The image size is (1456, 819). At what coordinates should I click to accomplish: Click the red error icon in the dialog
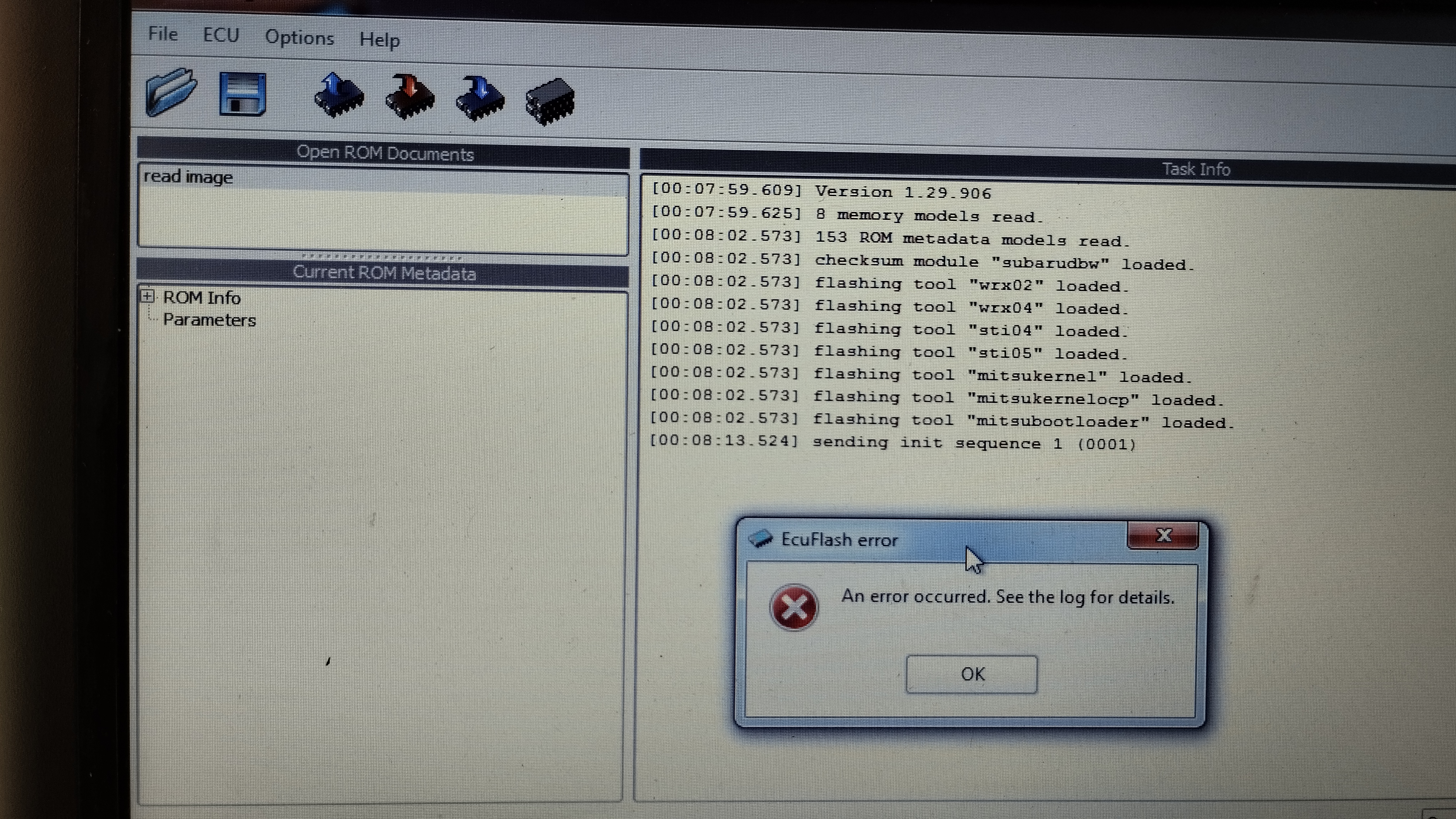coord(794,607)
